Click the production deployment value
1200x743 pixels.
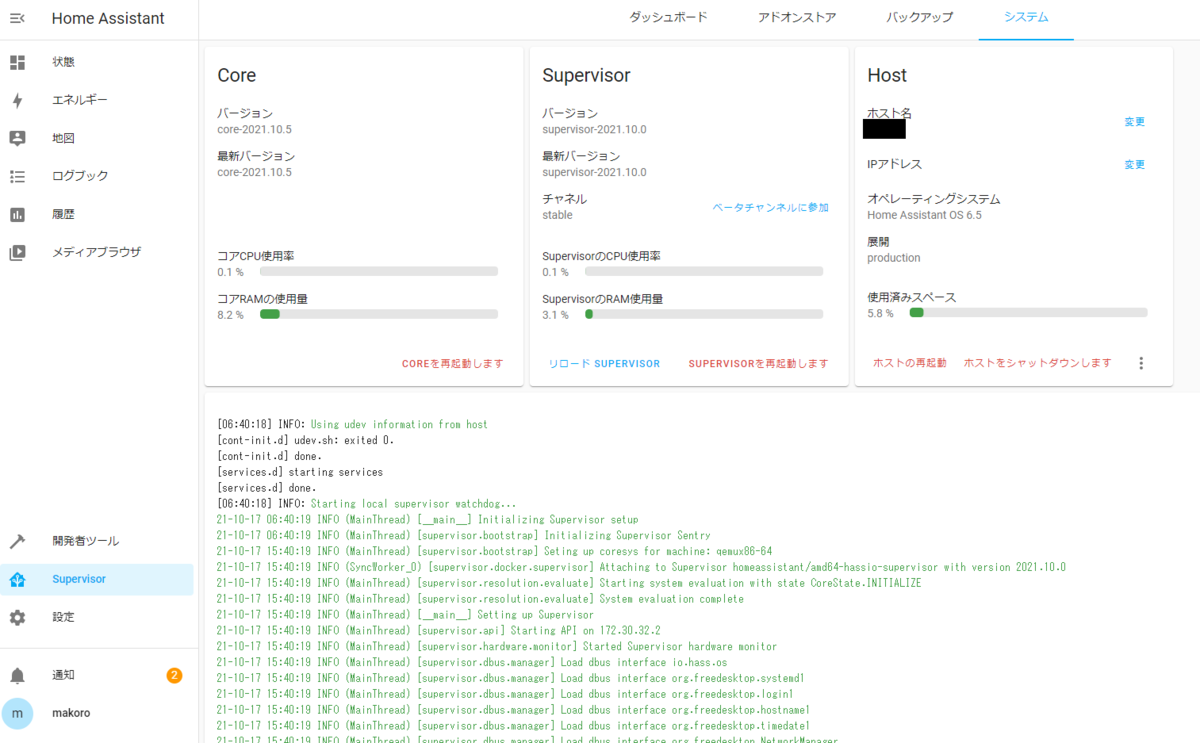point(893,258)
